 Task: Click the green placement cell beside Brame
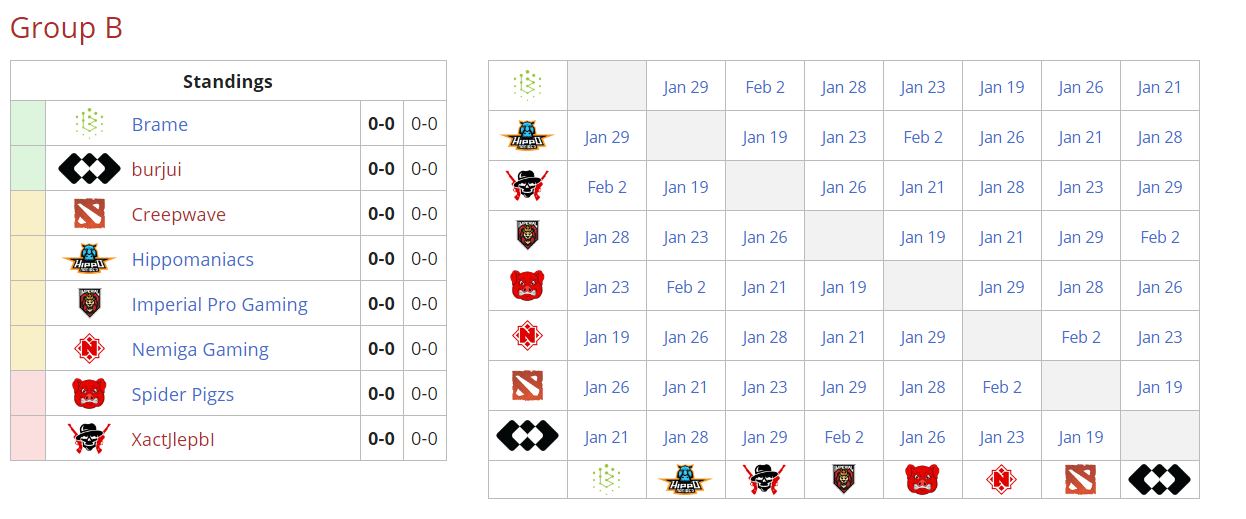(x=28, y=124)
